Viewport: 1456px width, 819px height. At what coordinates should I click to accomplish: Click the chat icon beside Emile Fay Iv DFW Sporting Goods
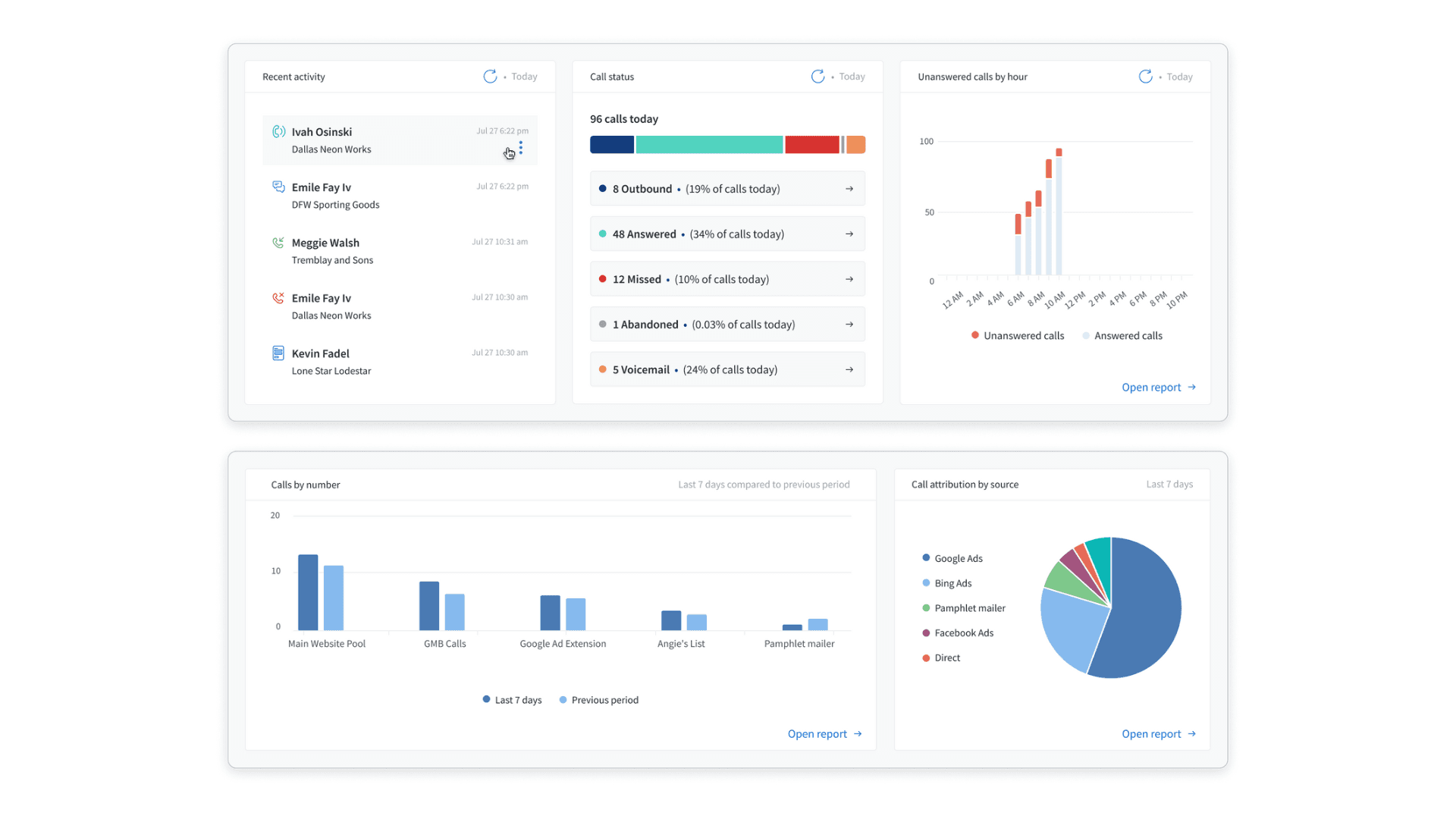278,187
